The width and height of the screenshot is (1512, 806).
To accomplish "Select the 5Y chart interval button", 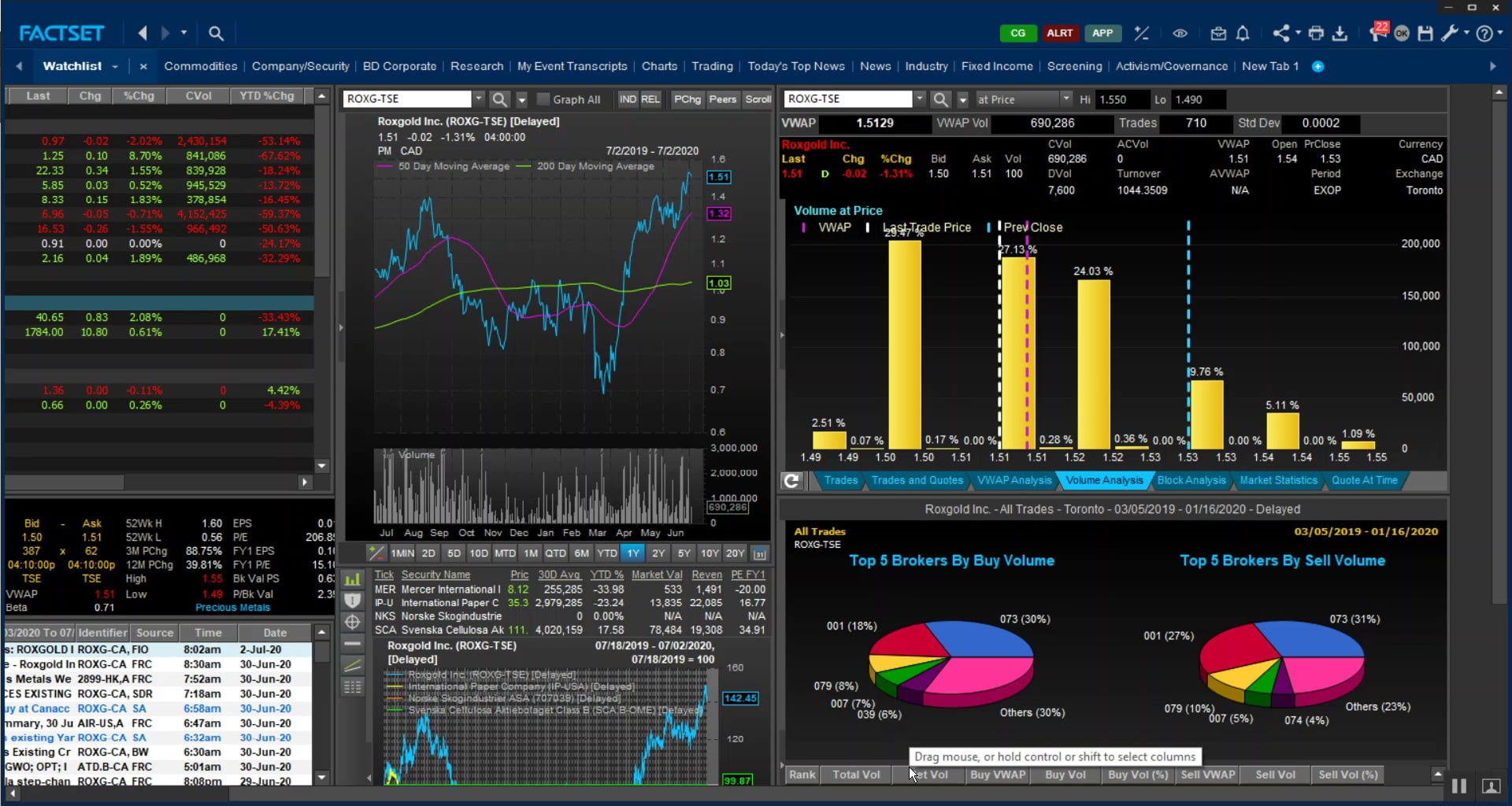I will pos(684,554).
